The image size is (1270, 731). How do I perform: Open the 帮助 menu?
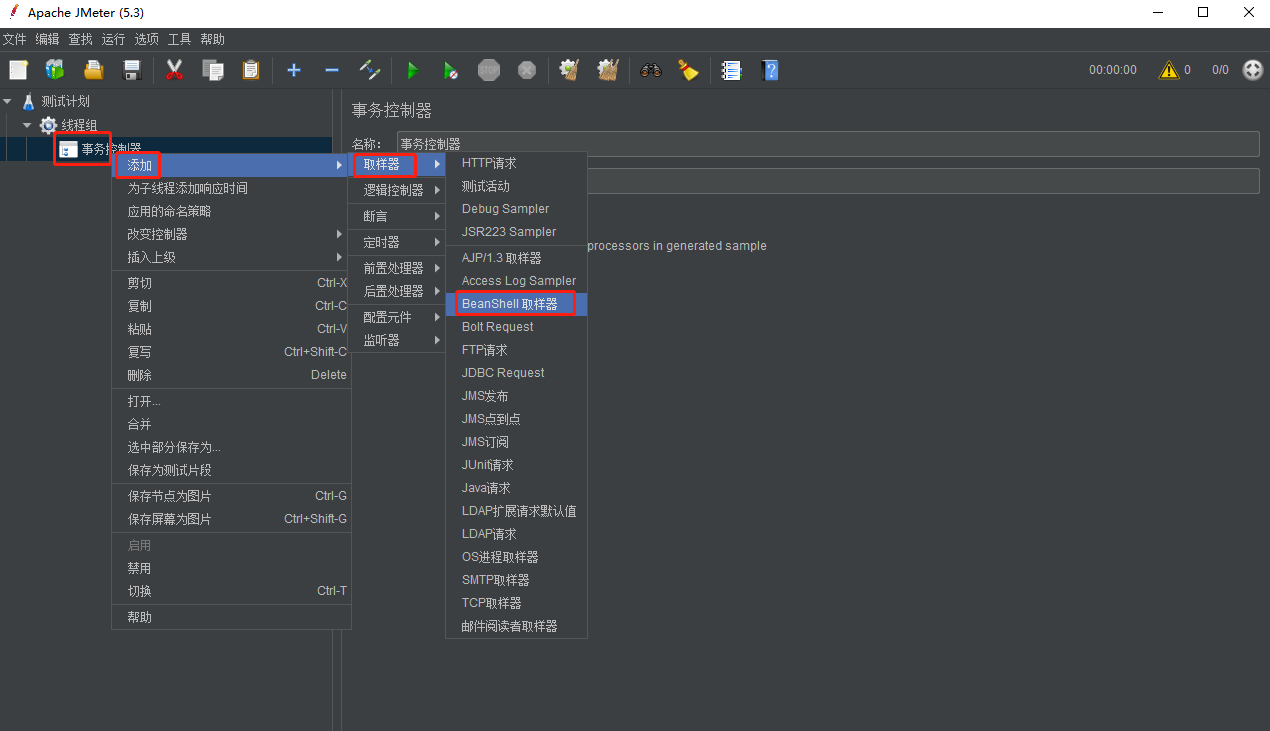(212, 39)
